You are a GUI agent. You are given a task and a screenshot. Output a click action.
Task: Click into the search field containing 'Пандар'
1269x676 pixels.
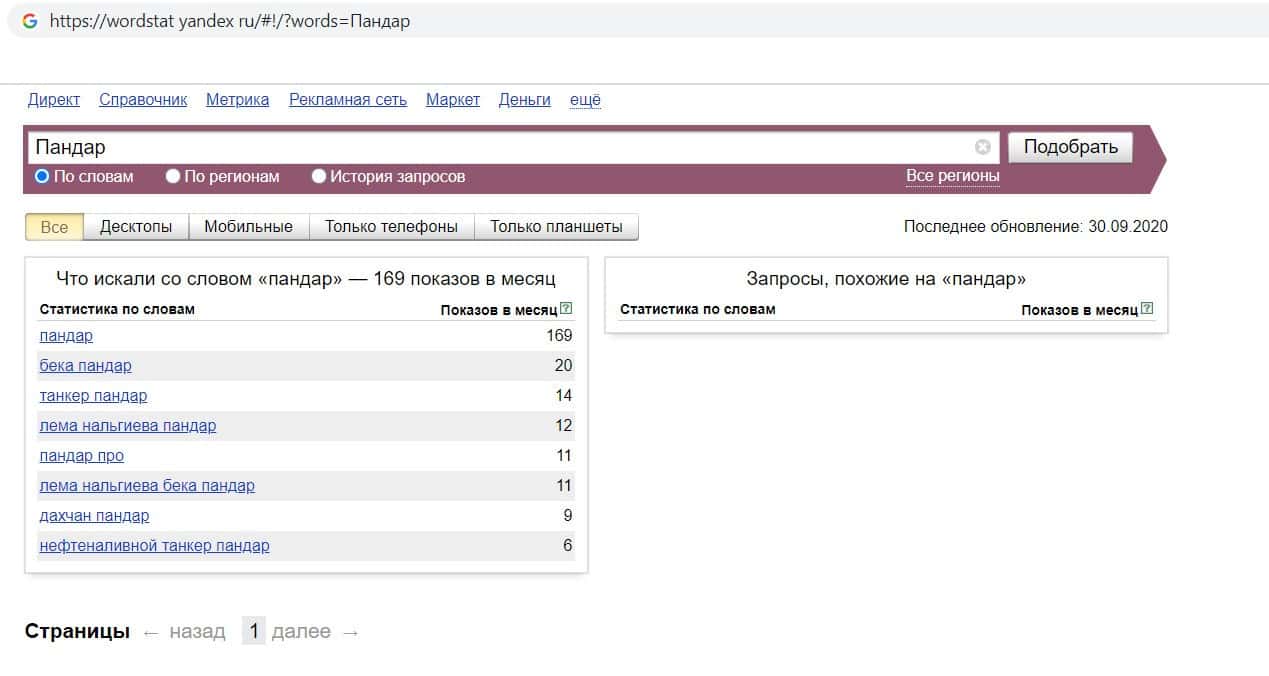[500, 147]
